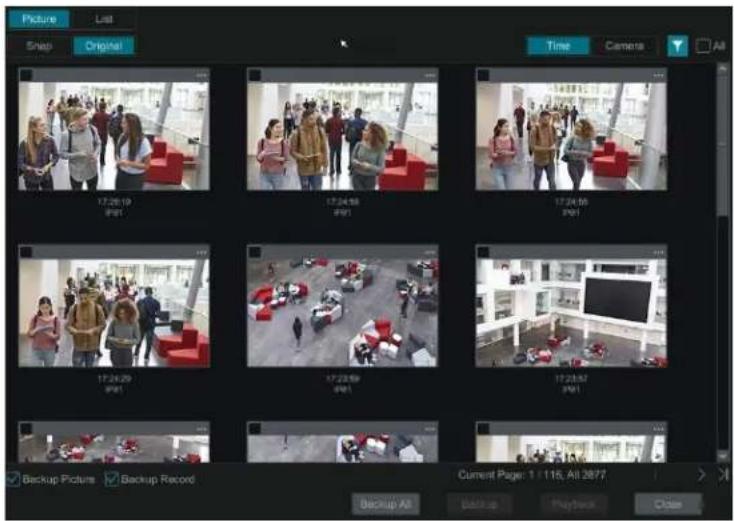Open more options on first-row right thumbnail

658,75
